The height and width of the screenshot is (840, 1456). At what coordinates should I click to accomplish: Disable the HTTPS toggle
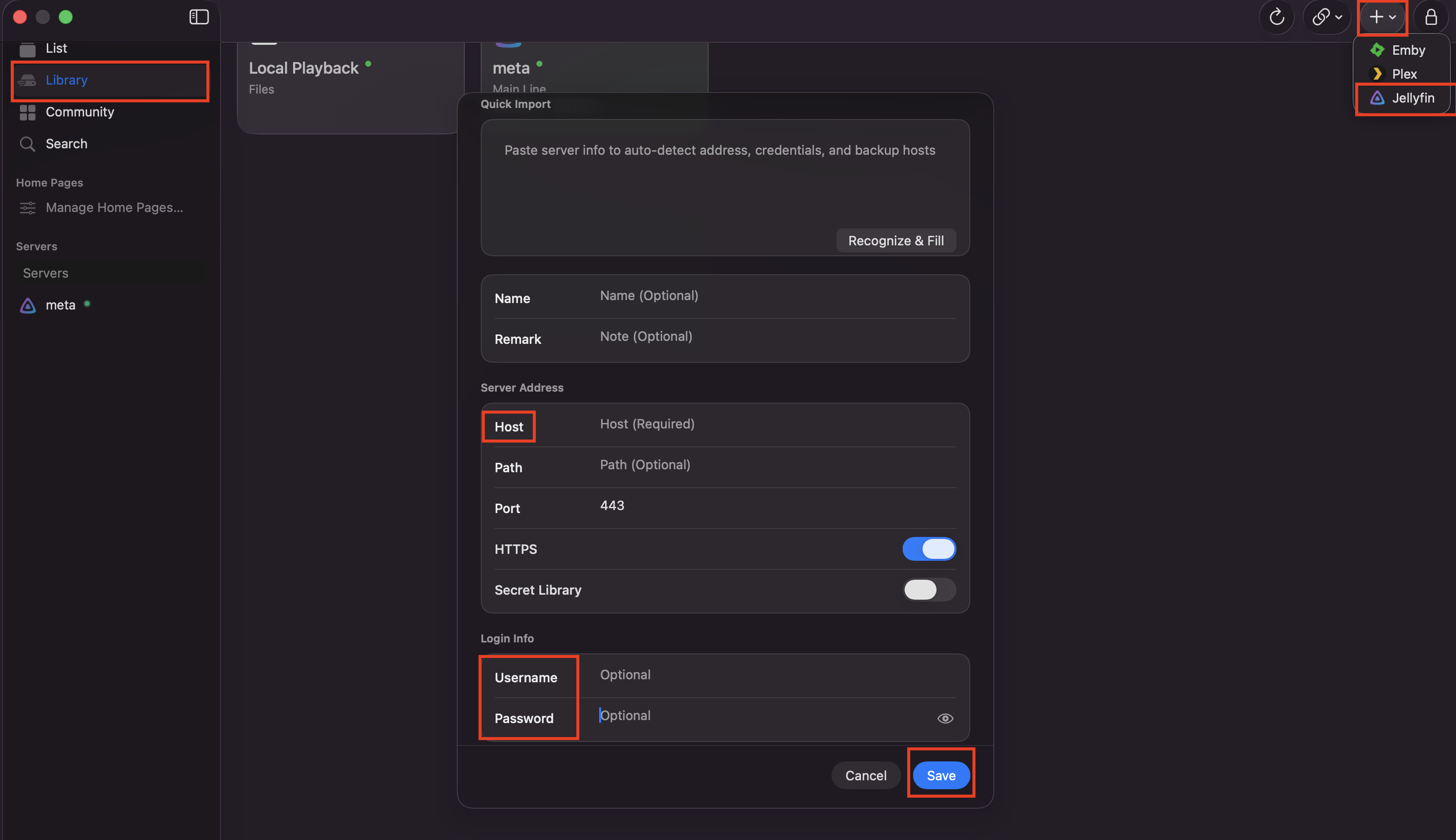coord(929,549)
